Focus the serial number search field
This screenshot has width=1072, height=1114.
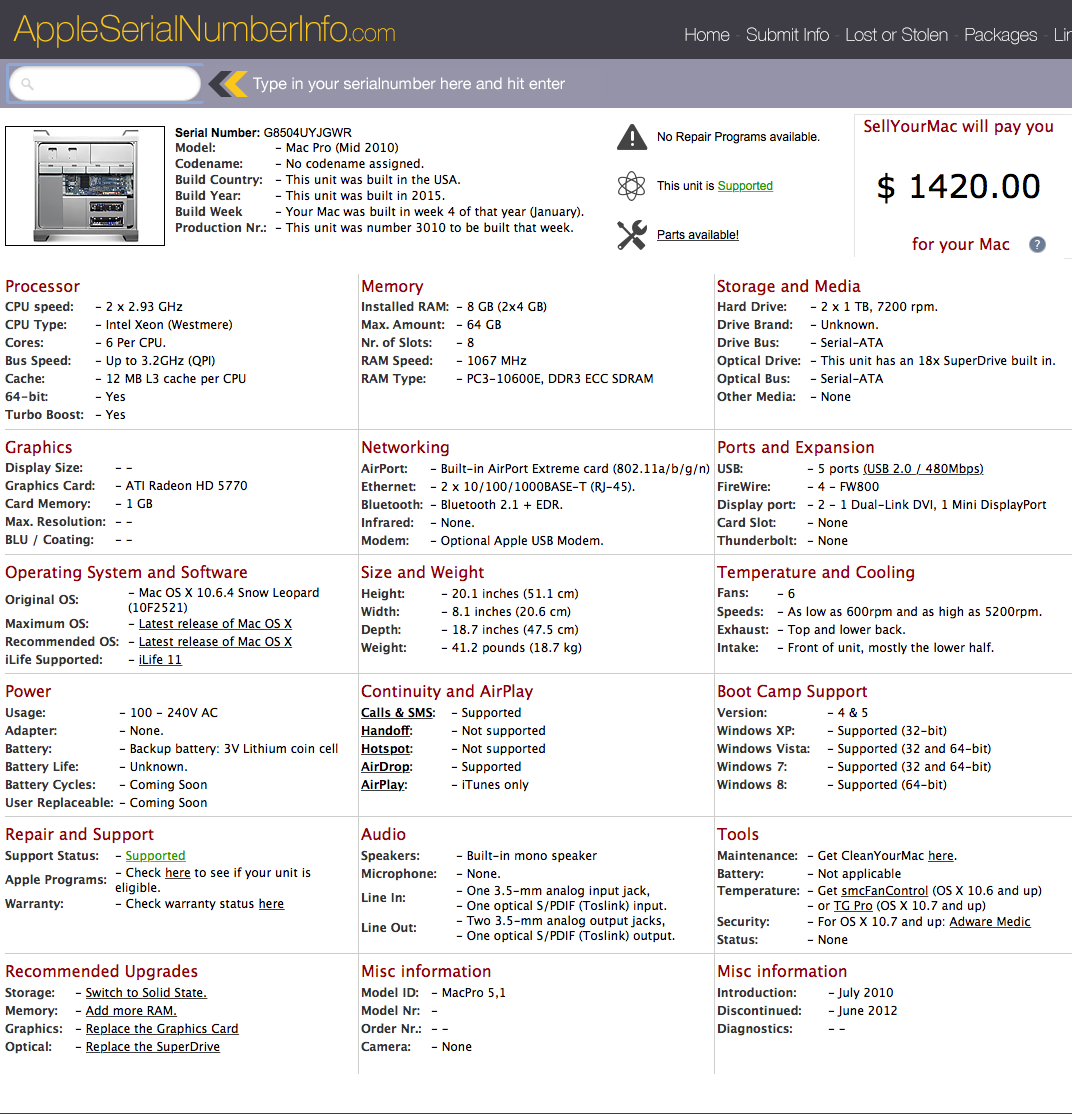point(105,84)
